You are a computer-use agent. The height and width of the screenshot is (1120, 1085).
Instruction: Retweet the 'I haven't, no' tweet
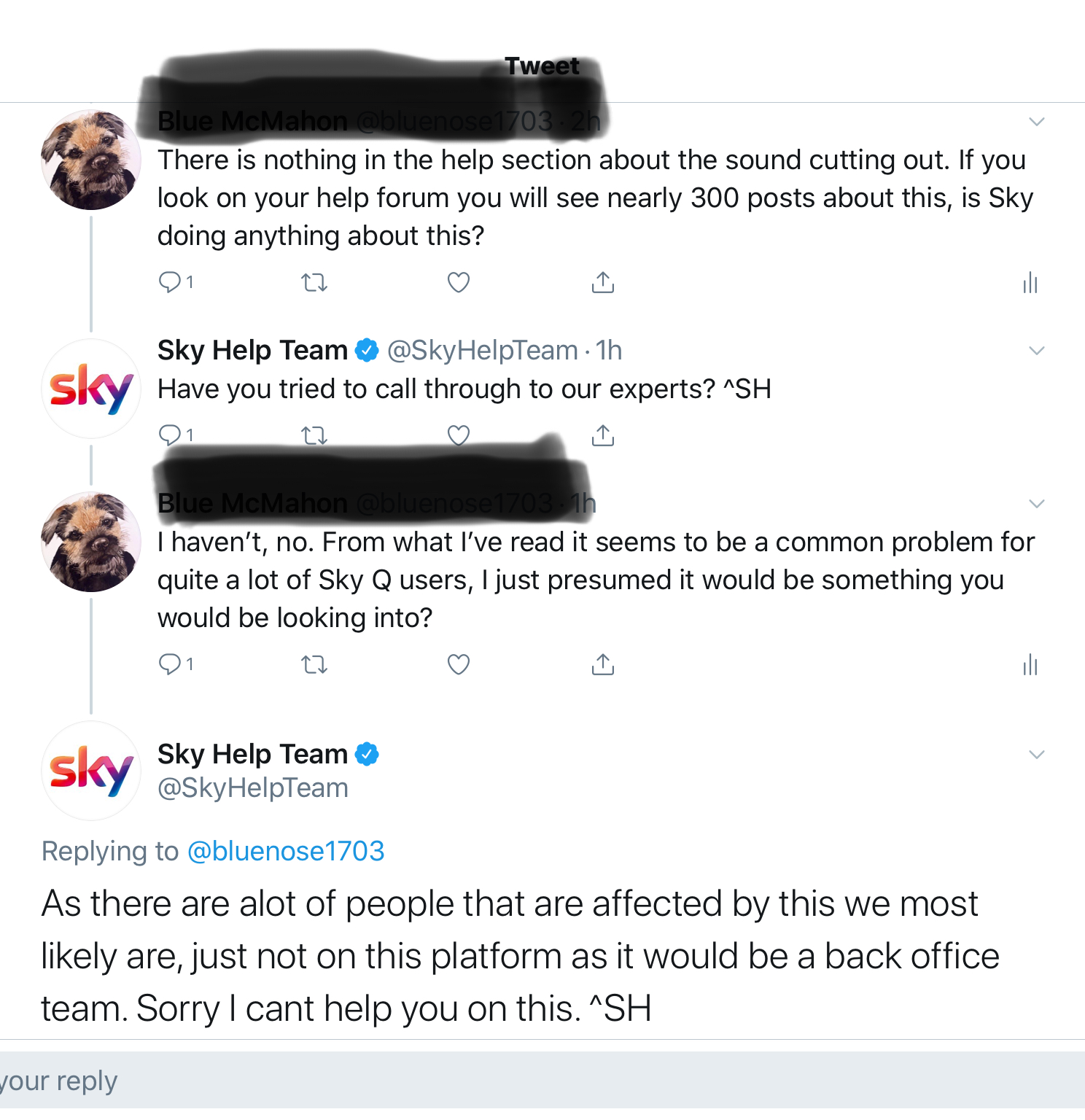[x=314, y=664]
